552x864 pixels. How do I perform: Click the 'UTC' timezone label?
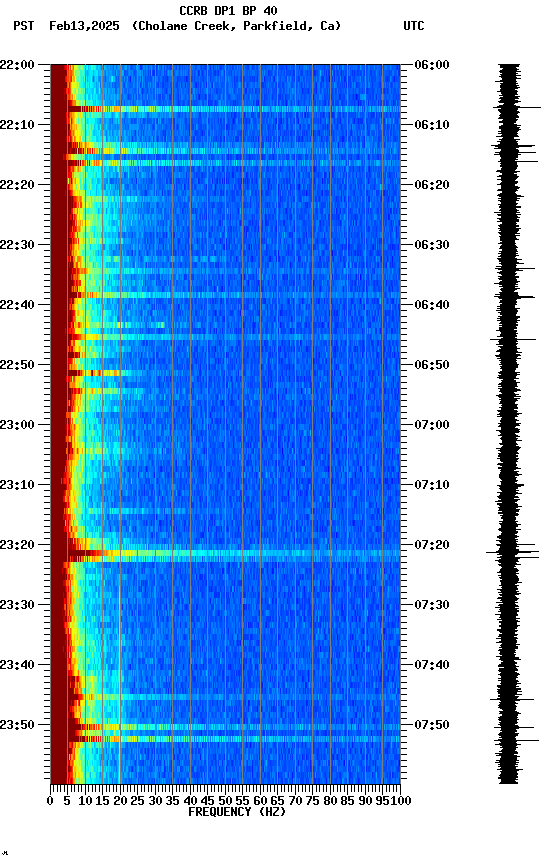414,26
